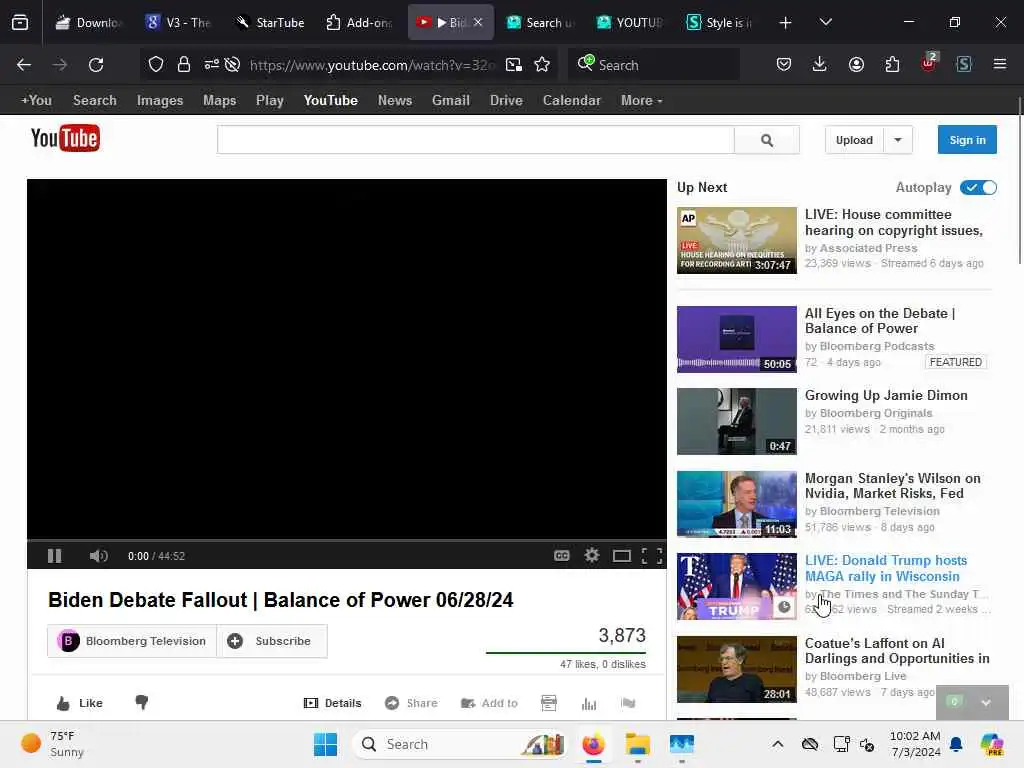View site security padlock info
Image resolution: width=1024 pixels, height=768 pixels.
(x=184, y=65)
